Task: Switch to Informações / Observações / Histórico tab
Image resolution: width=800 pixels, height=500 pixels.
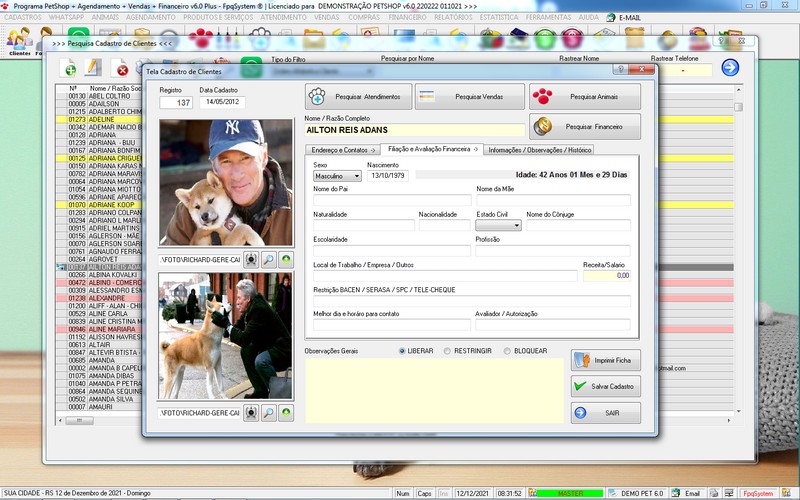Action: coord(539,150)
